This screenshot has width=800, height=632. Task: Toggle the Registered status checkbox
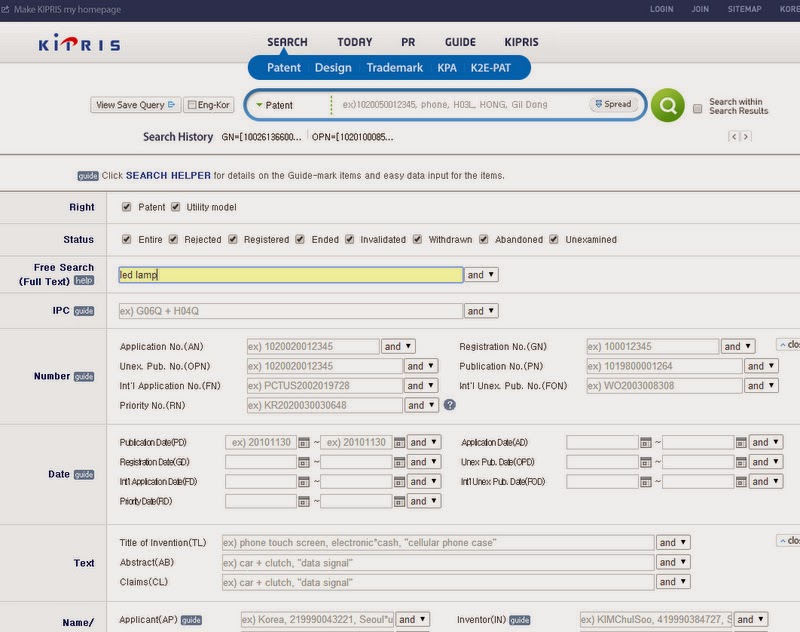pyautogui.click(x=233, y=239)
